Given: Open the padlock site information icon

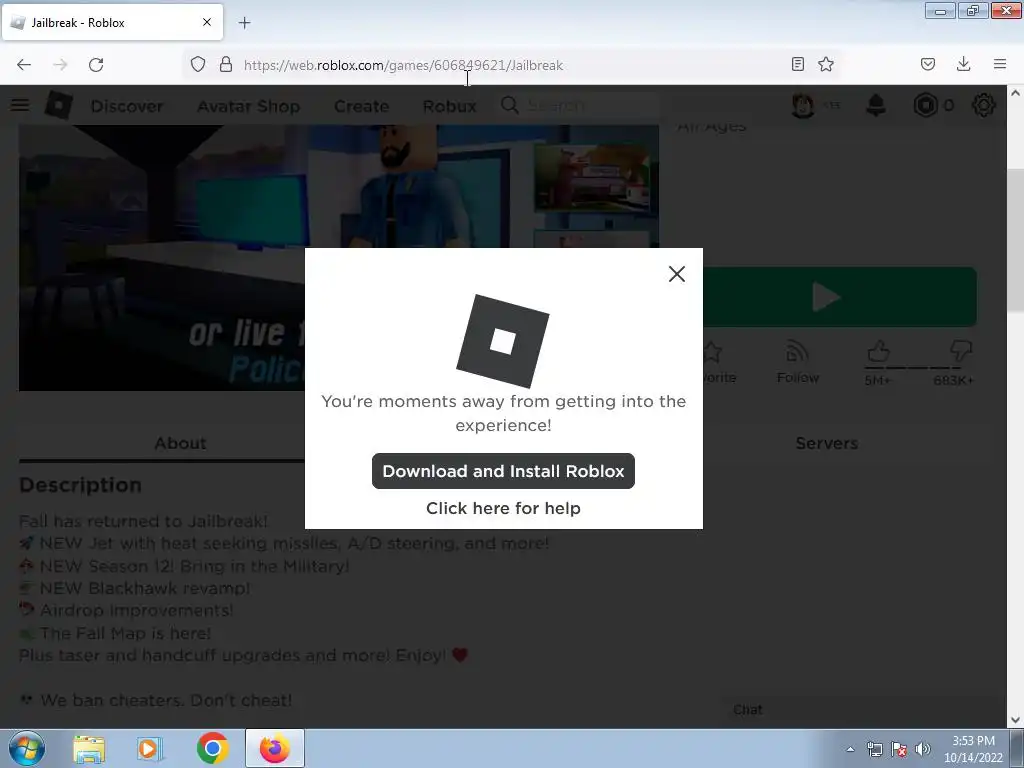Looking at the screenshot, I should (226, 64).
